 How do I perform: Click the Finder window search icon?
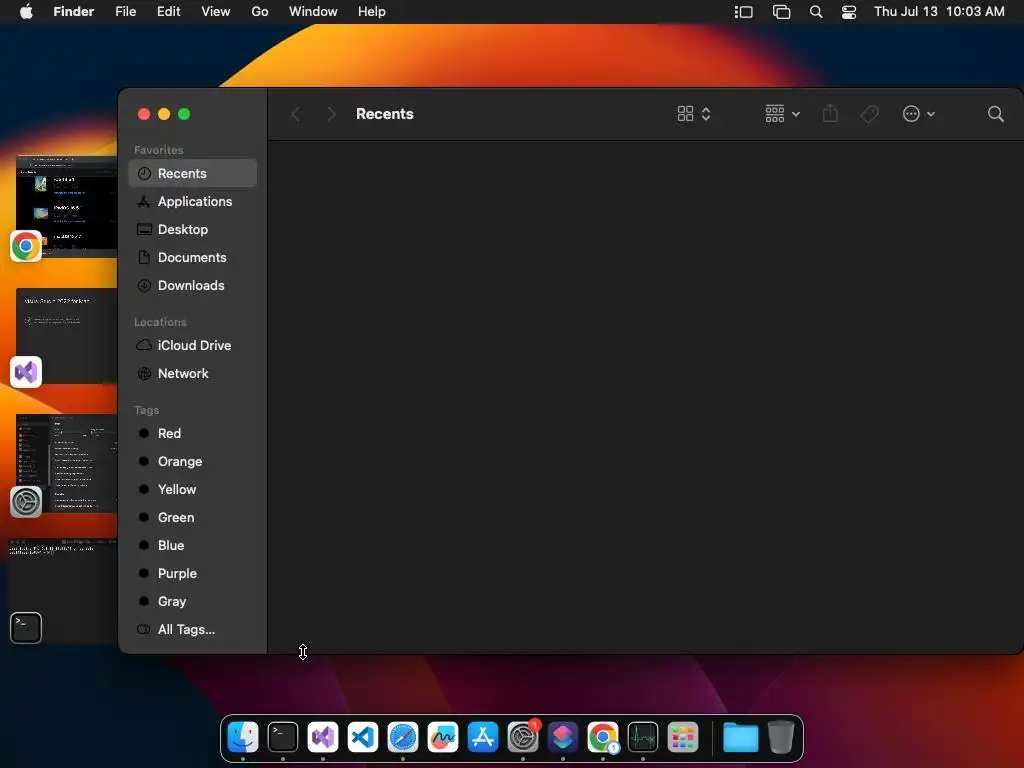[995, 114]
